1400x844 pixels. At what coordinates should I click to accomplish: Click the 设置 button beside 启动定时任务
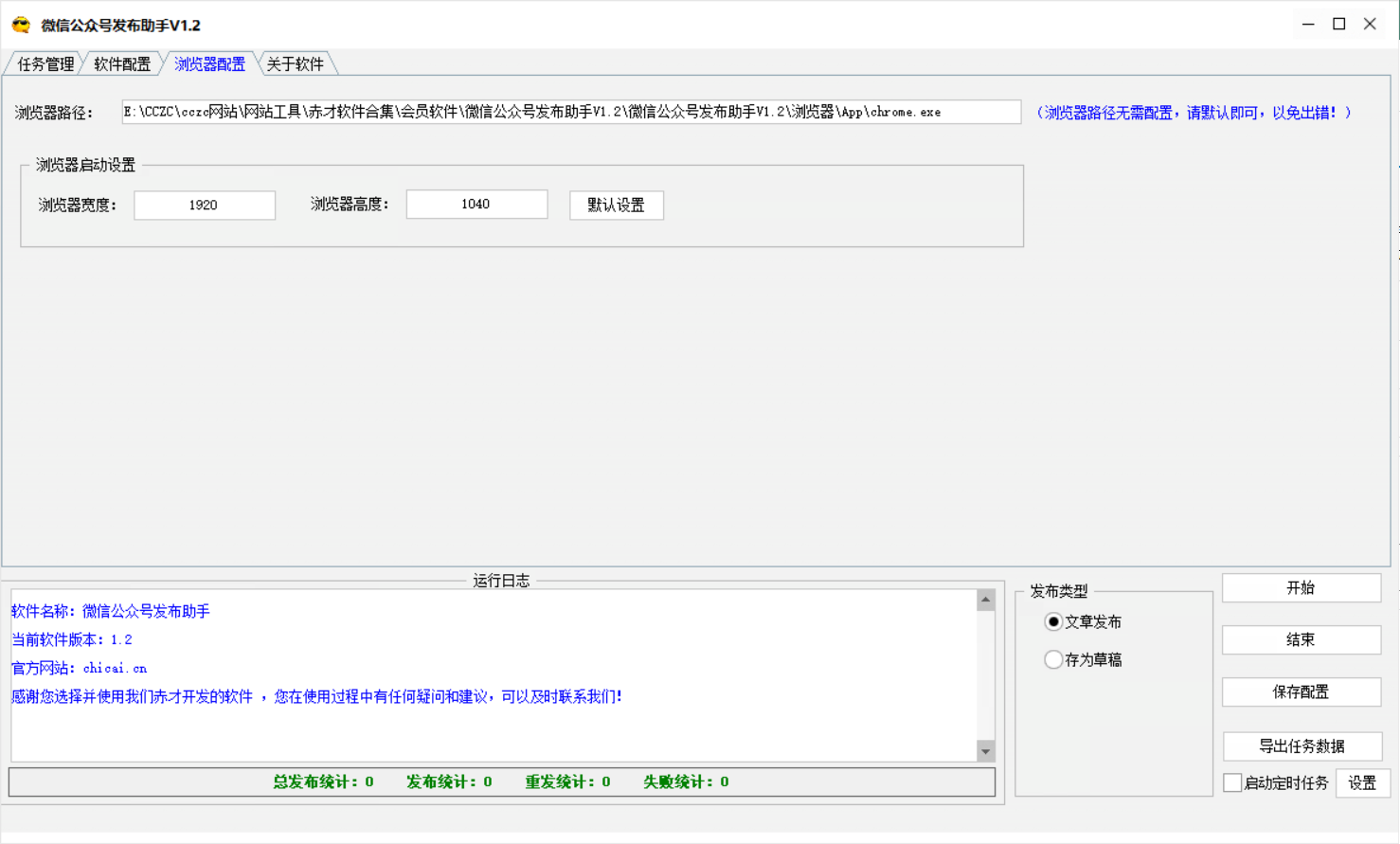(x=1362, y=782)
